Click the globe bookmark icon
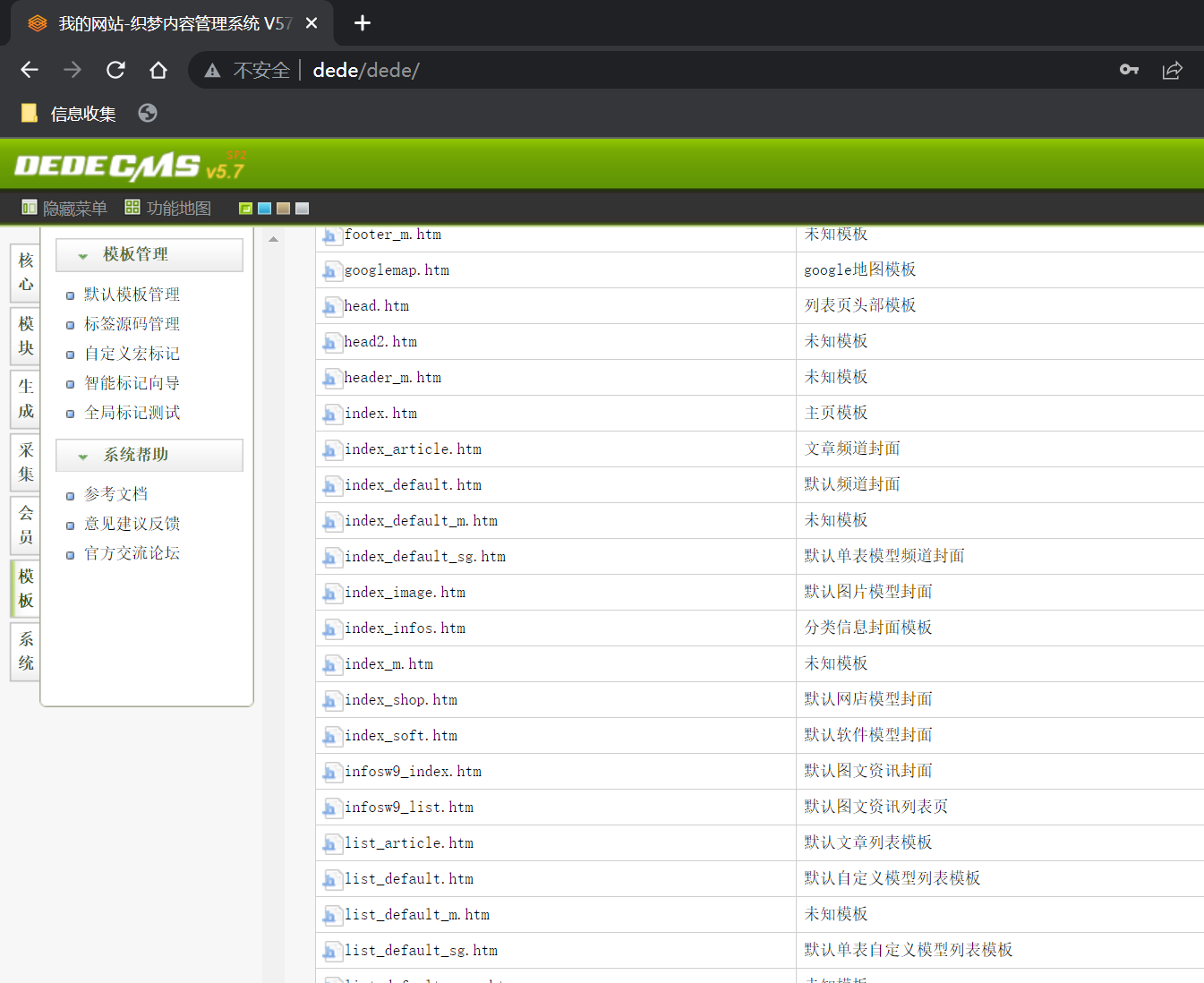Viewport: 1204px width, 983px height. click(148, 113)
